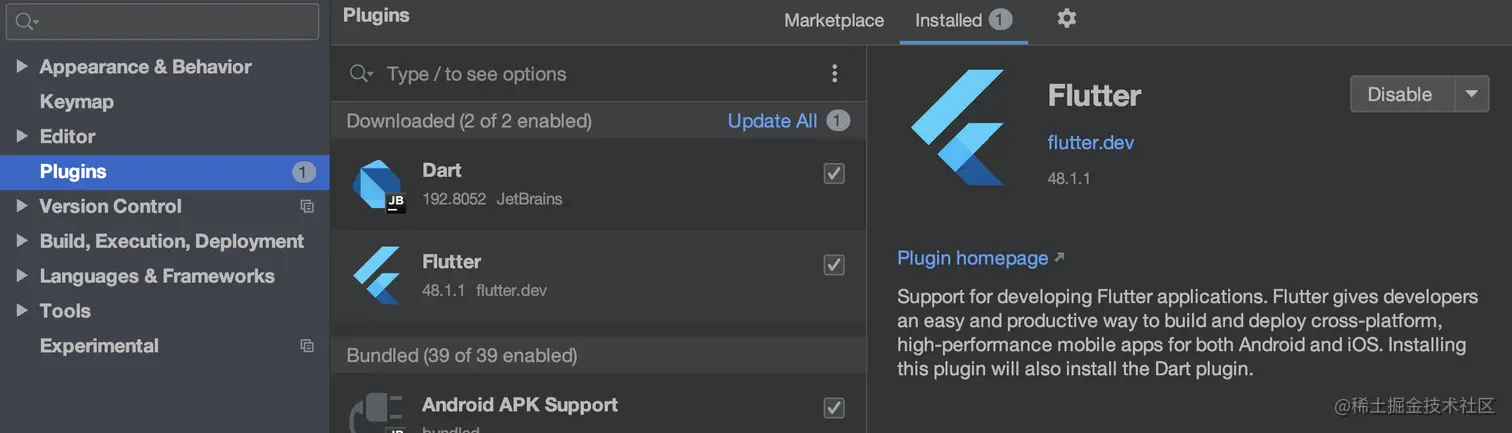
Task: Expand Build, Execution, Deployment section
Action: [22, 241]
